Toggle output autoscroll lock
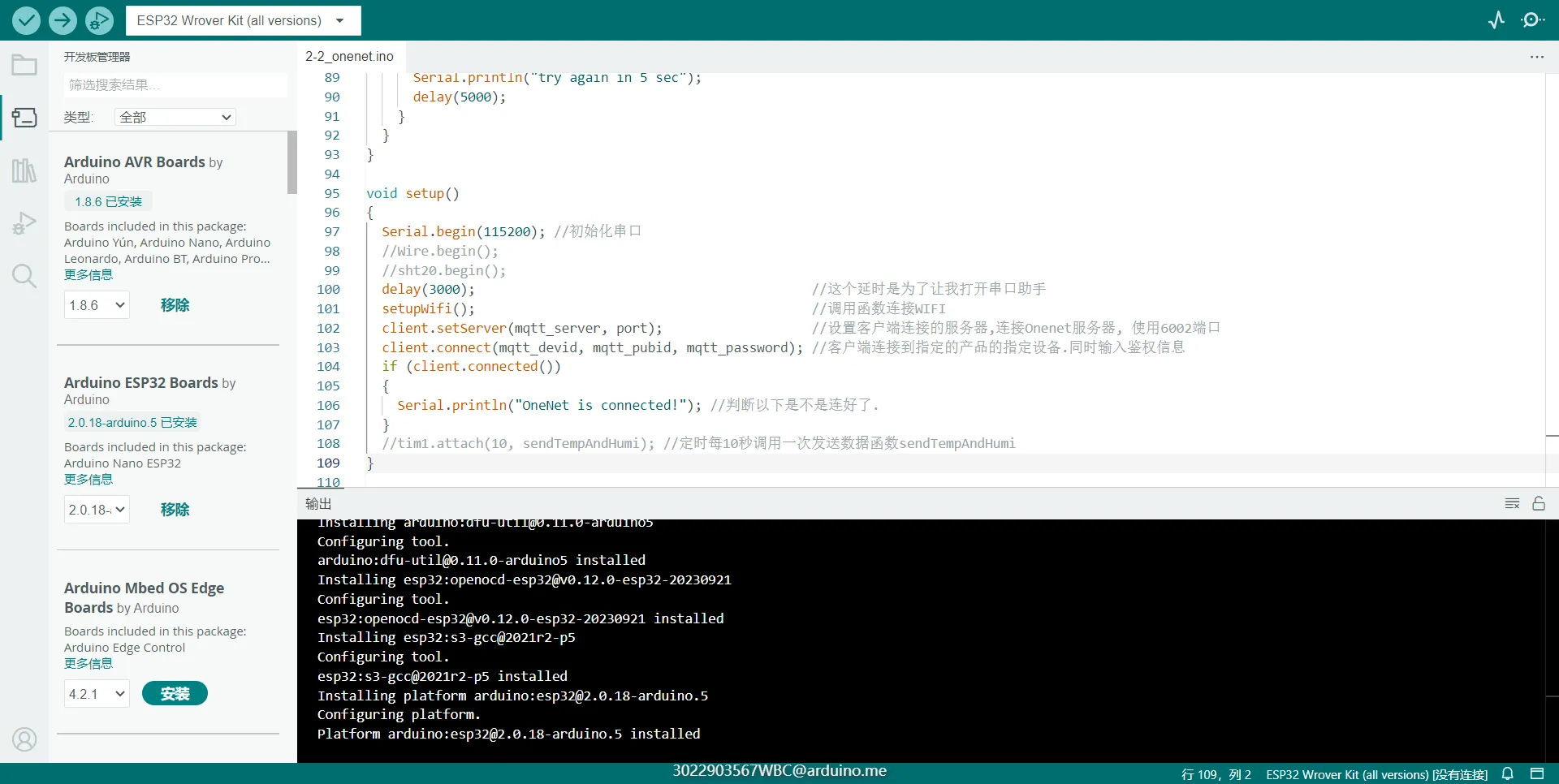This screenshot has height=784, width=1559. 1540,503
